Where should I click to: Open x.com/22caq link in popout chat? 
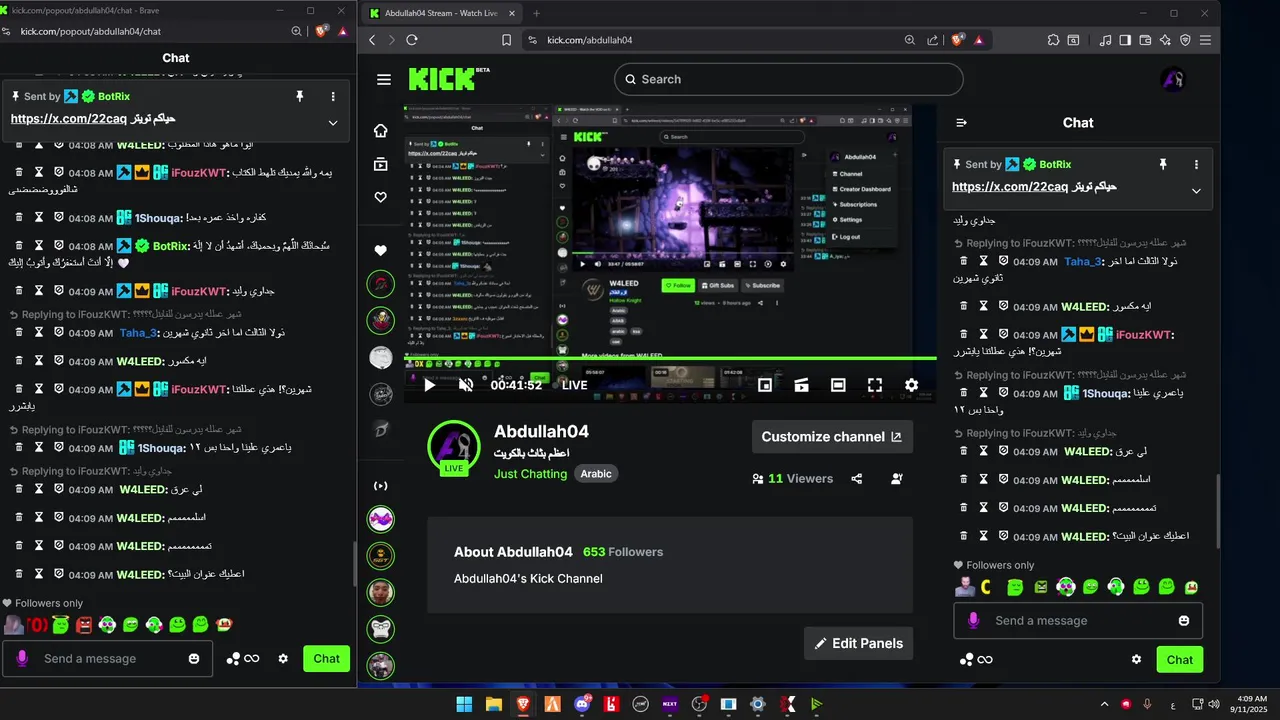pyautogui.click(x=68, y=118)
